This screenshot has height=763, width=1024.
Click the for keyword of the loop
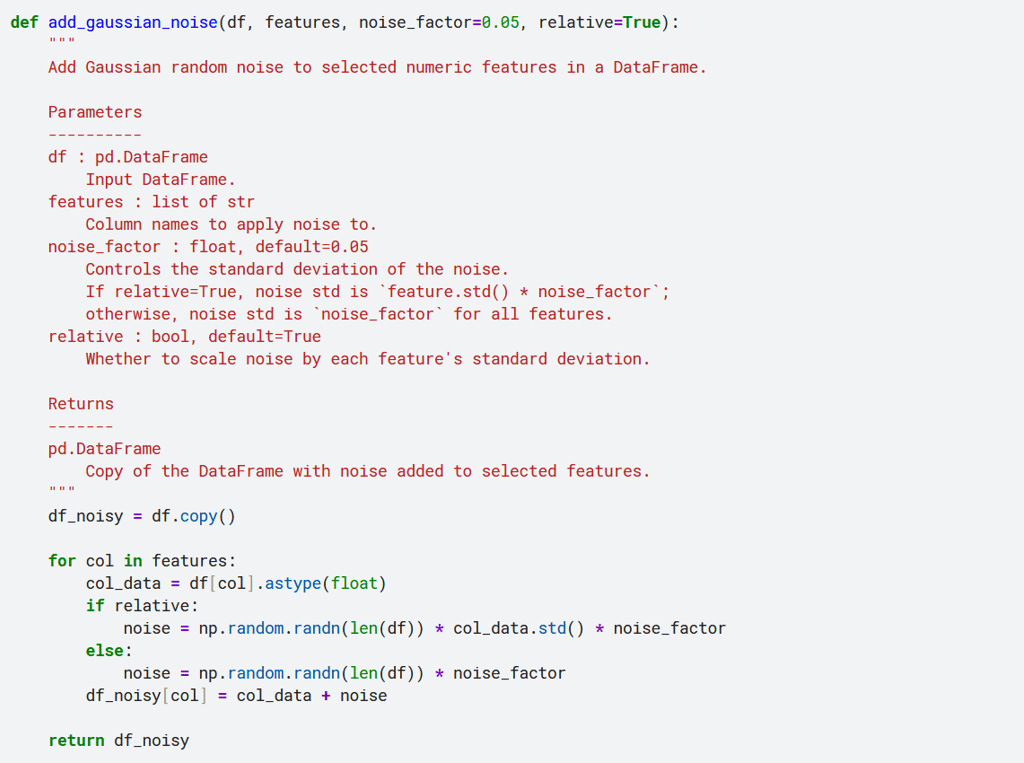[x=62, y=561]
